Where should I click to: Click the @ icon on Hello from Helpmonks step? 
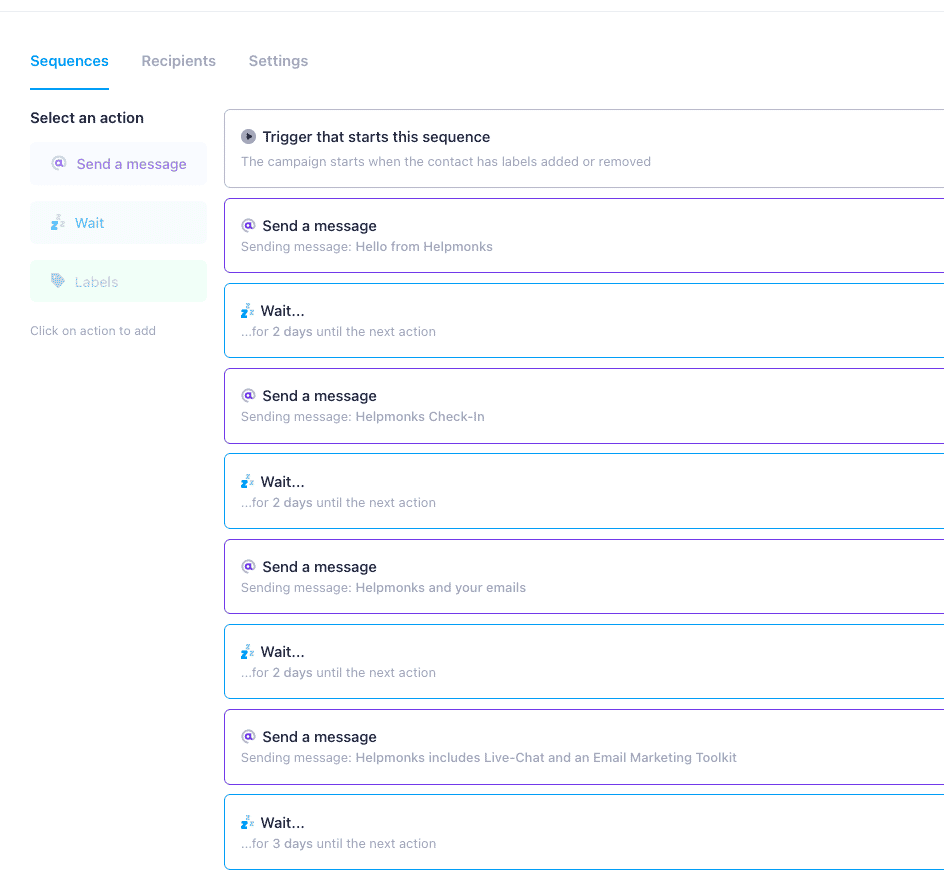point(248,225)
